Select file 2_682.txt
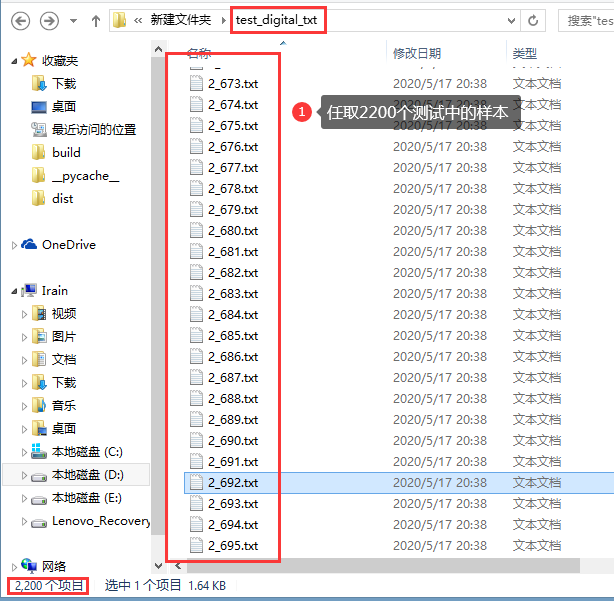 coord(233,273)
